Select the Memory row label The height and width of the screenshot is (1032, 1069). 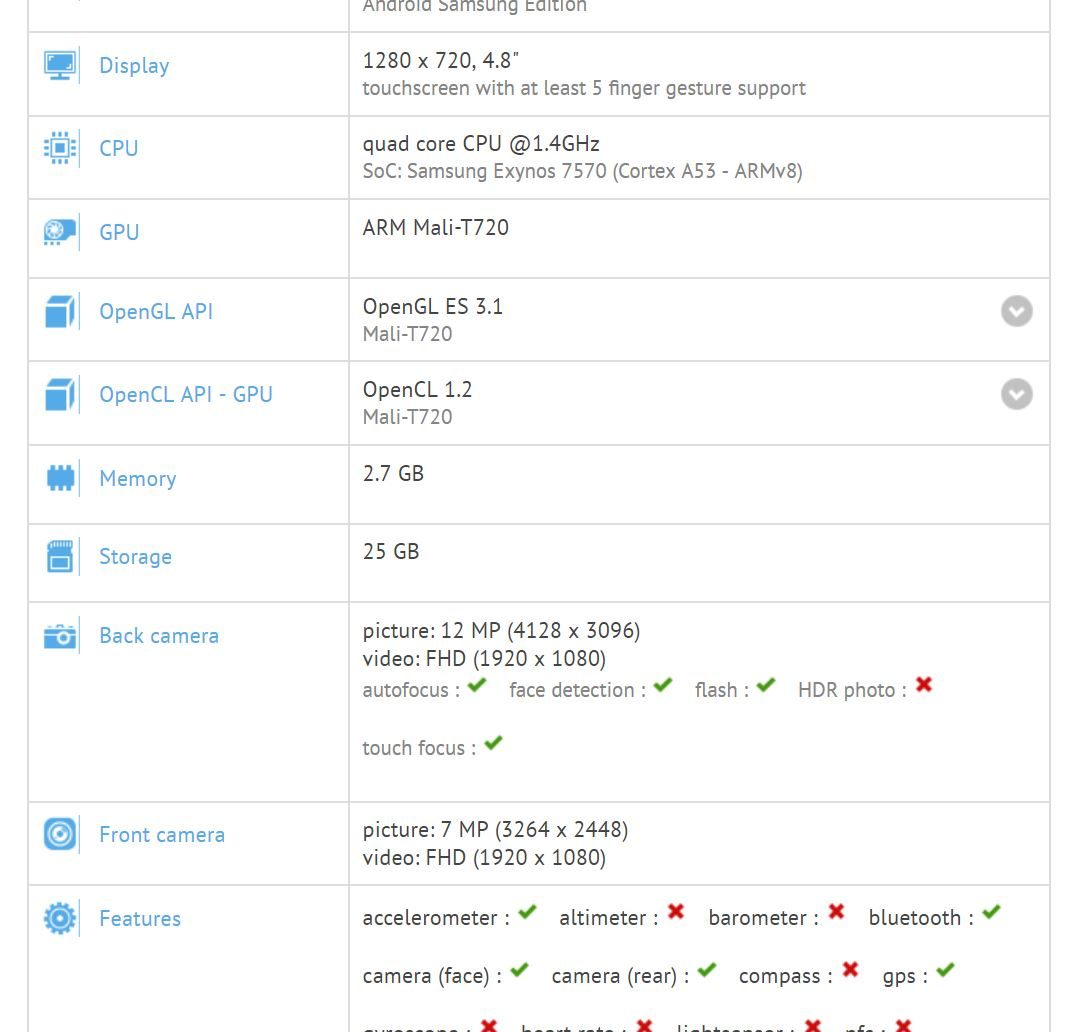tap(137, 479)
